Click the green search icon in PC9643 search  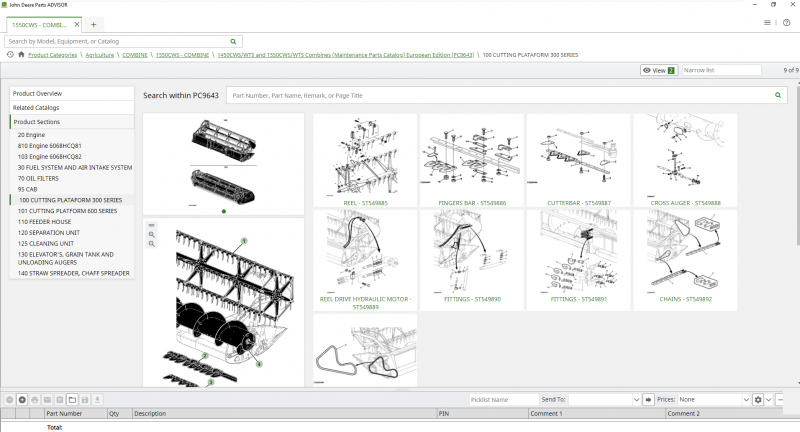(778, 95)
